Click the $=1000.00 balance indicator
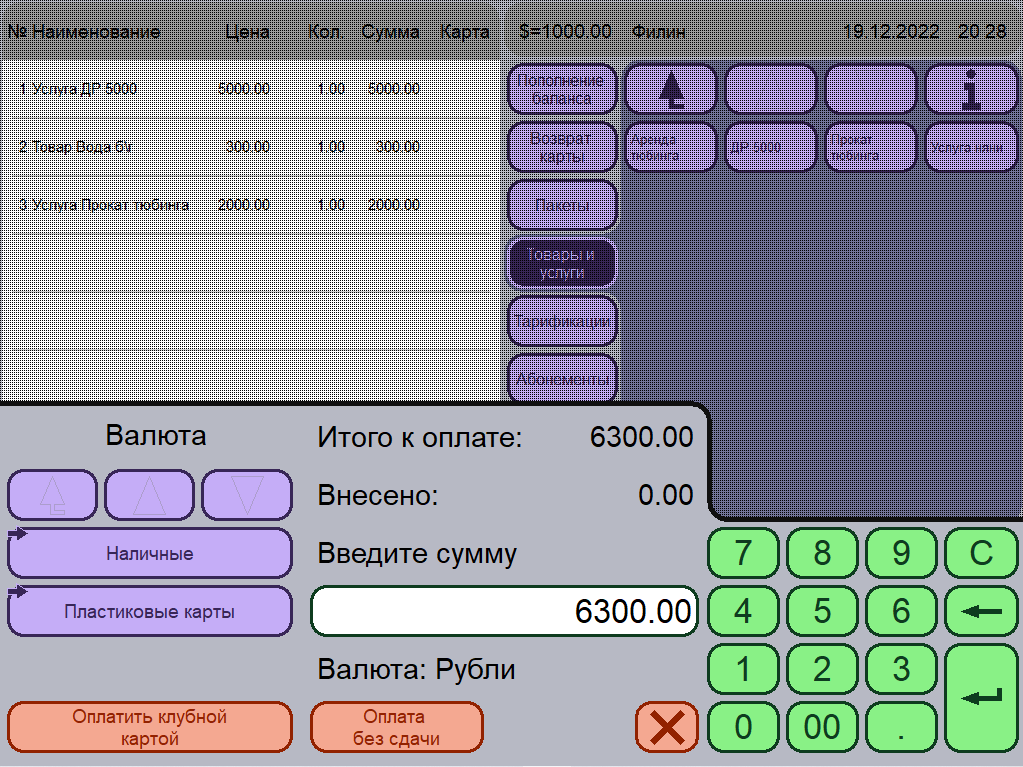The height and width of the screenshot is (767, 1023). click(566, 31)
